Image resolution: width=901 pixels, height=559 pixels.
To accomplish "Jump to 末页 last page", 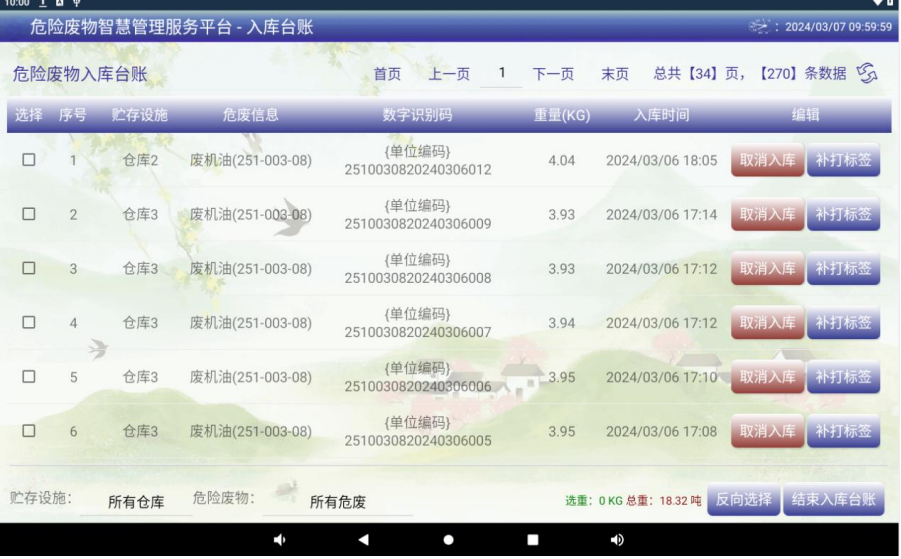I will [615, 74].
